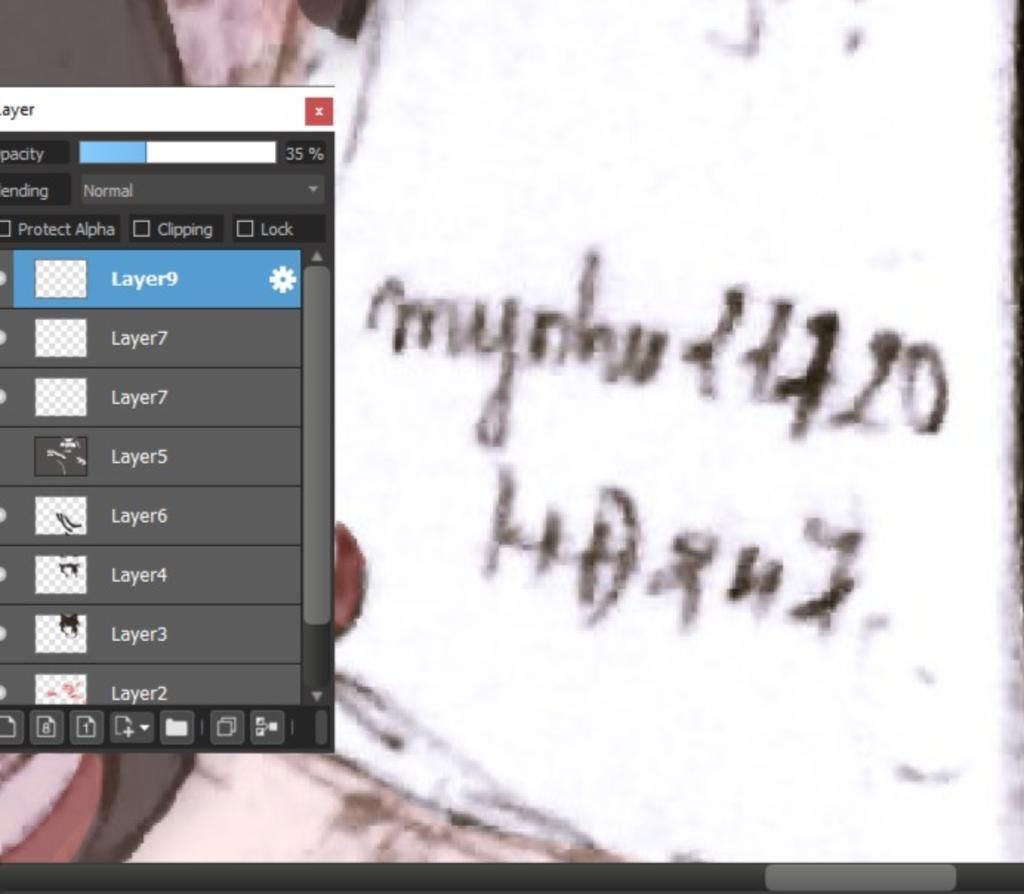Duplicate the selected layer
Screen dimensions: 1024x894
(227, 727)
